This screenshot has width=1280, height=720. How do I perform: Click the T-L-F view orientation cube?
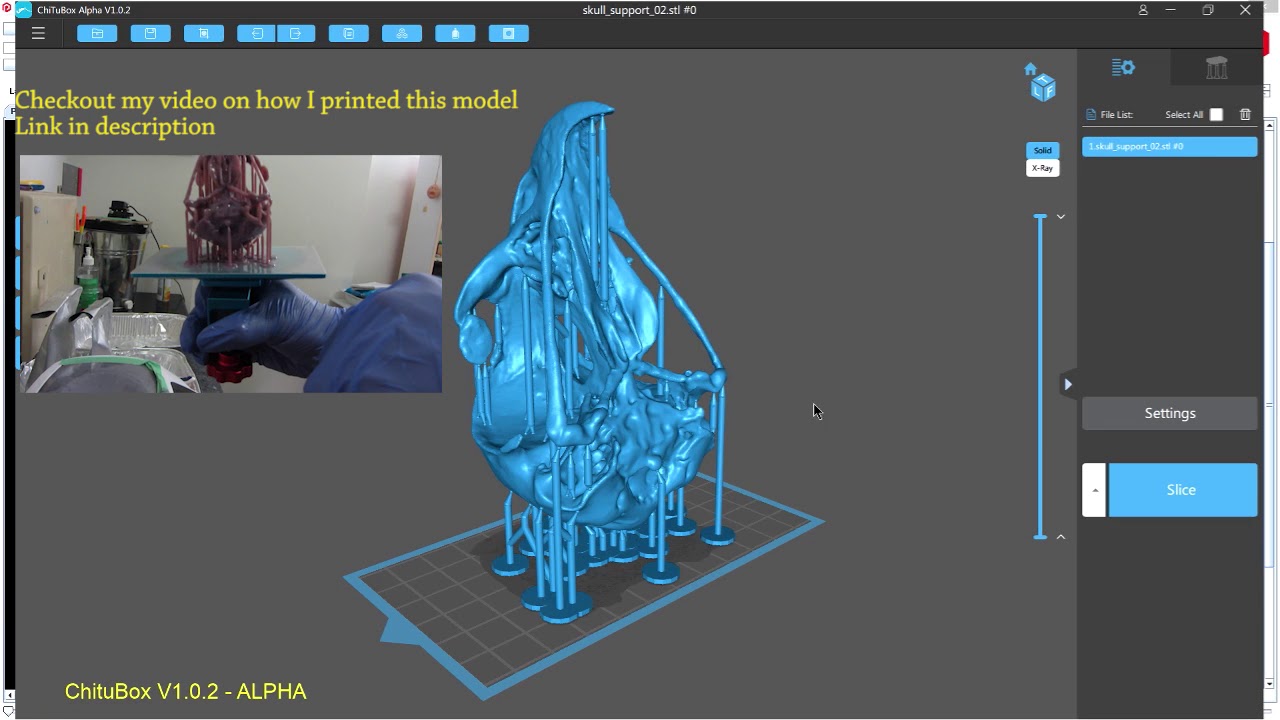pyautogui.click(x=1044, y=88)
